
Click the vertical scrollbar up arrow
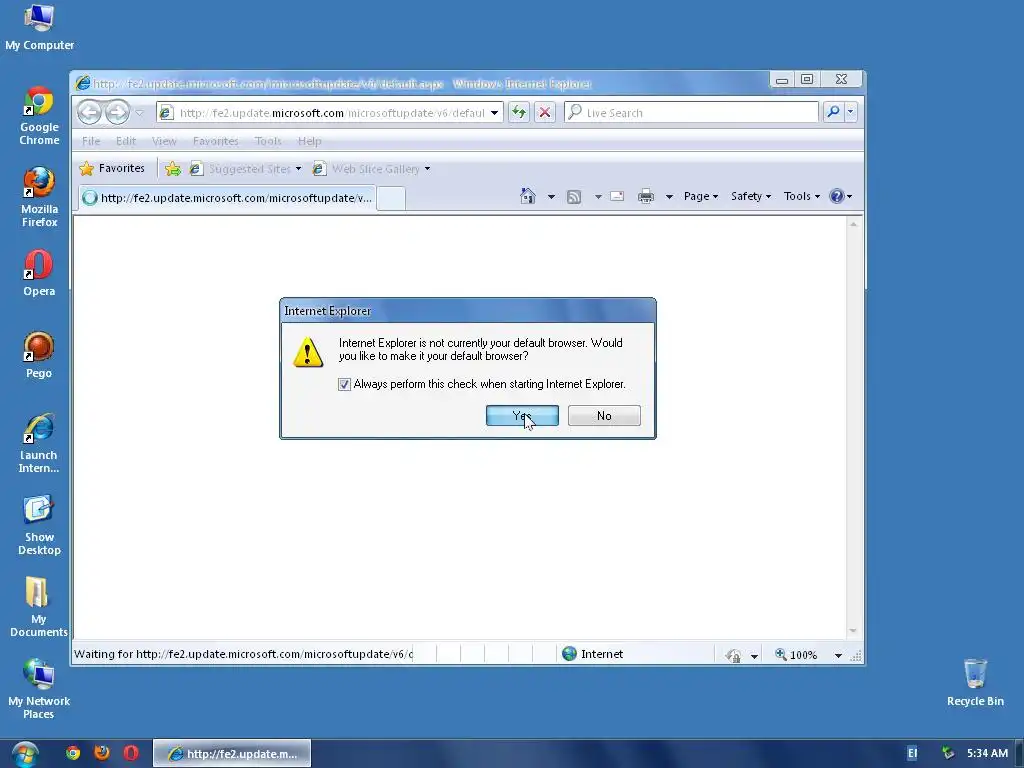(x=853, y=225)
